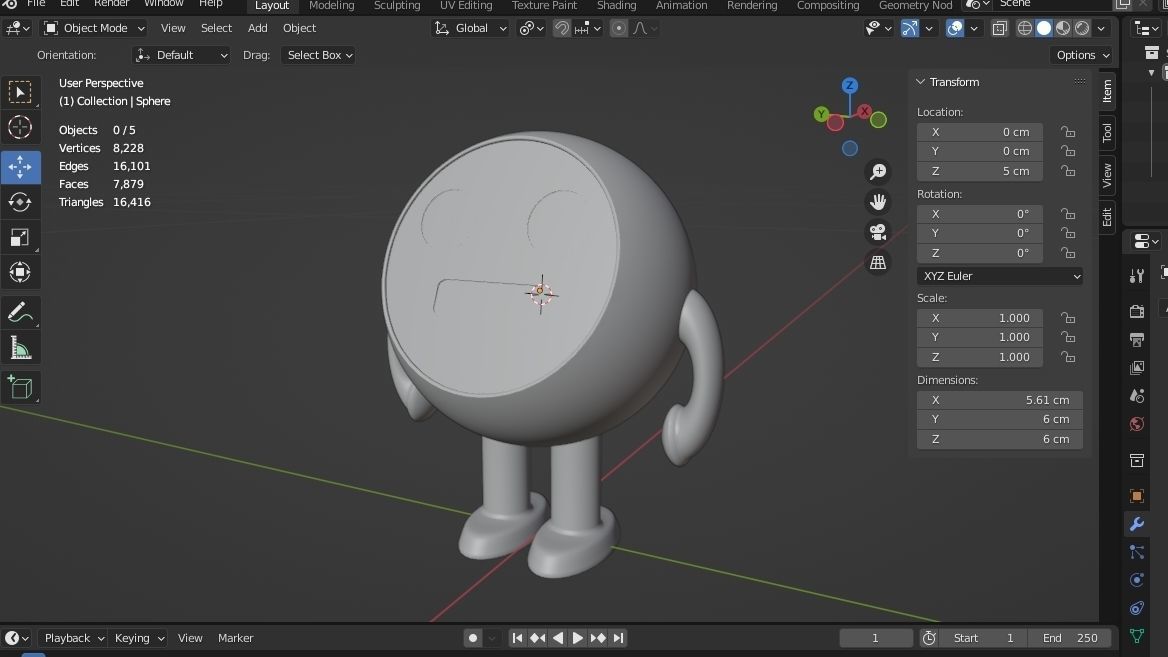The image size is (1168, 657).
Task: Toggle lock on Location Z
Action: [1068, 171]
